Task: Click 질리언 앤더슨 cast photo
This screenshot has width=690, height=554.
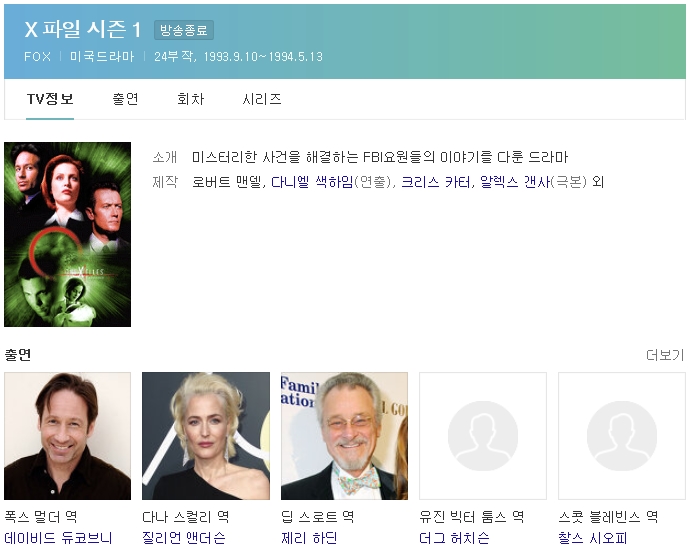Action: click(x=205, y=436)
